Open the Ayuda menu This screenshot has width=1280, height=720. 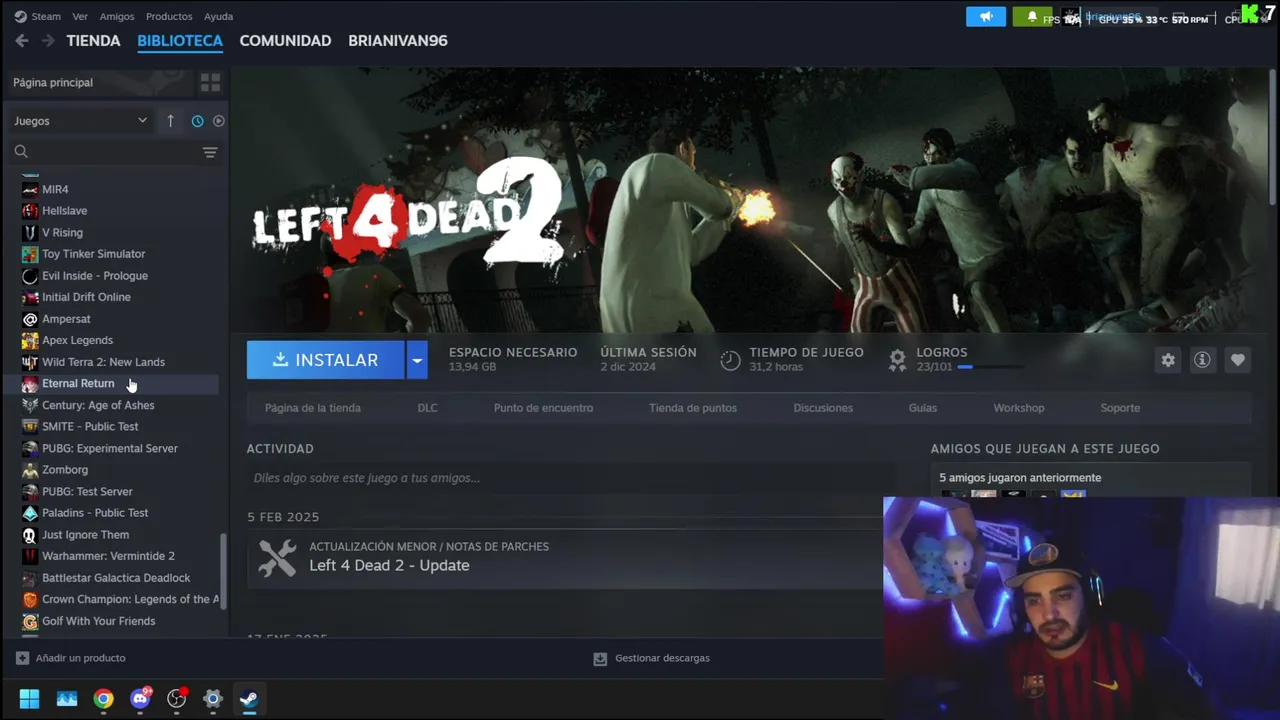[218, 16]
